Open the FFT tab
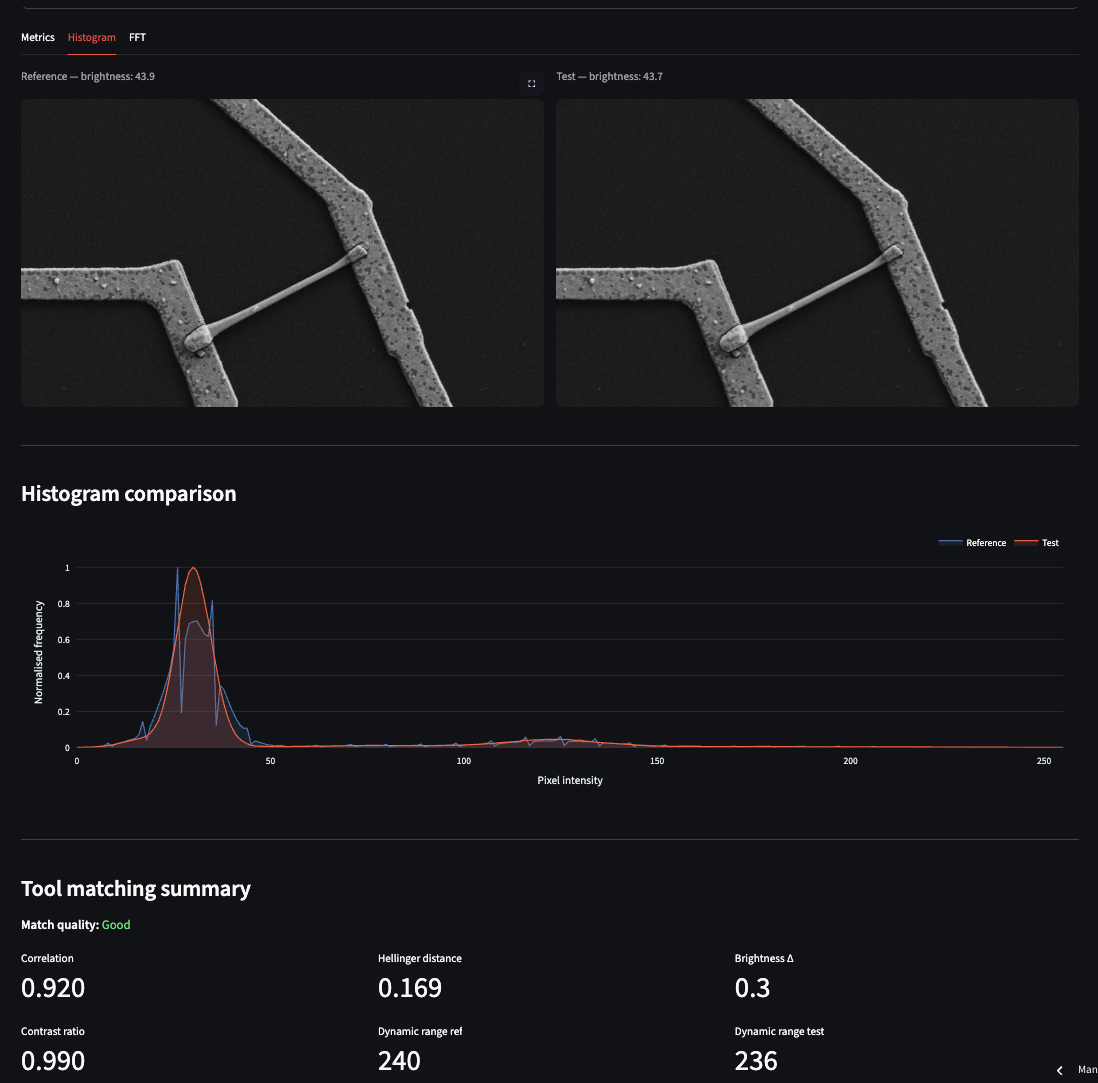This screenshot has width=1098, height=1083. point(137,37)
